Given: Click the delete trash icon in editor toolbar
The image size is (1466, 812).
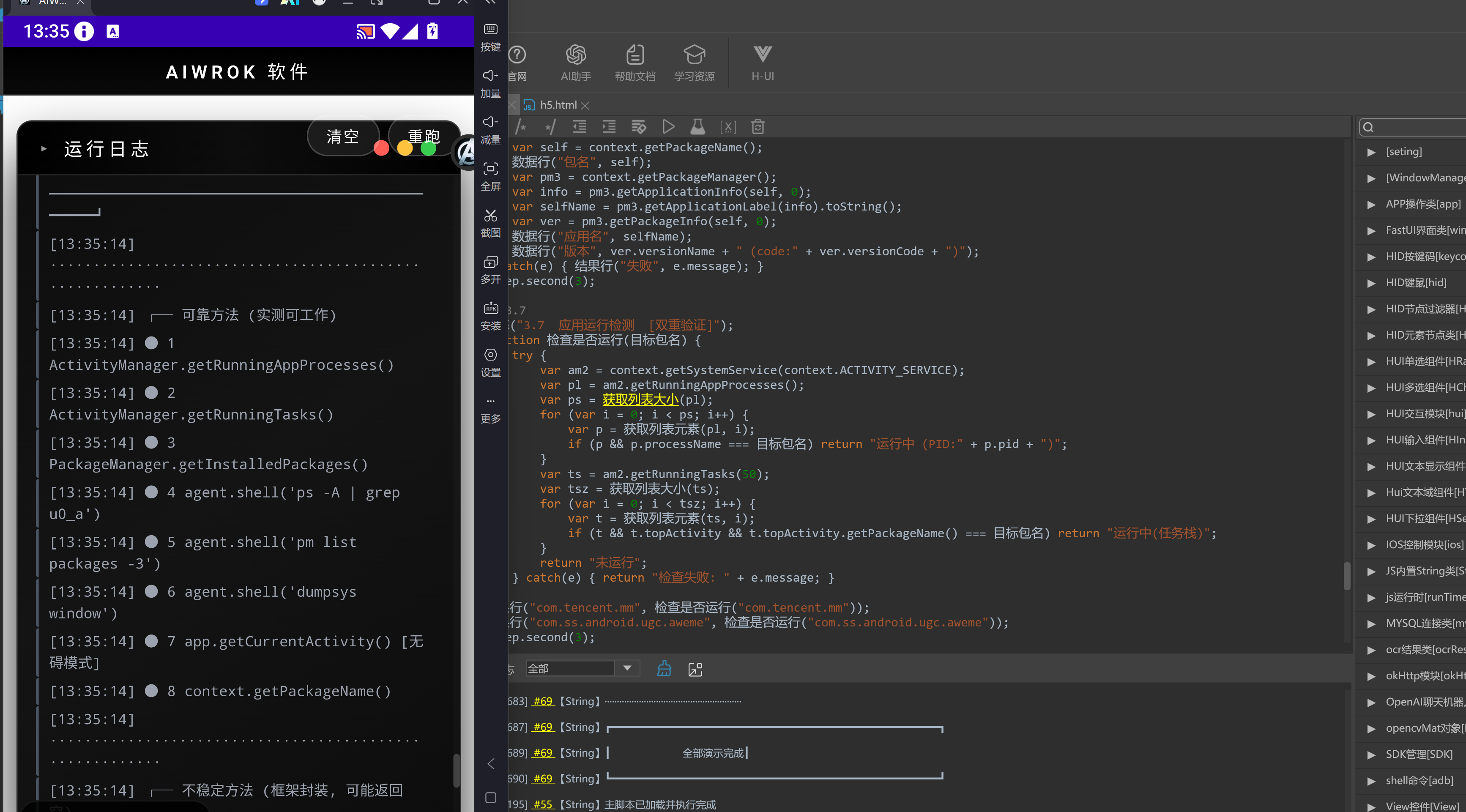Looking at the screenshot, I should 758,126.
